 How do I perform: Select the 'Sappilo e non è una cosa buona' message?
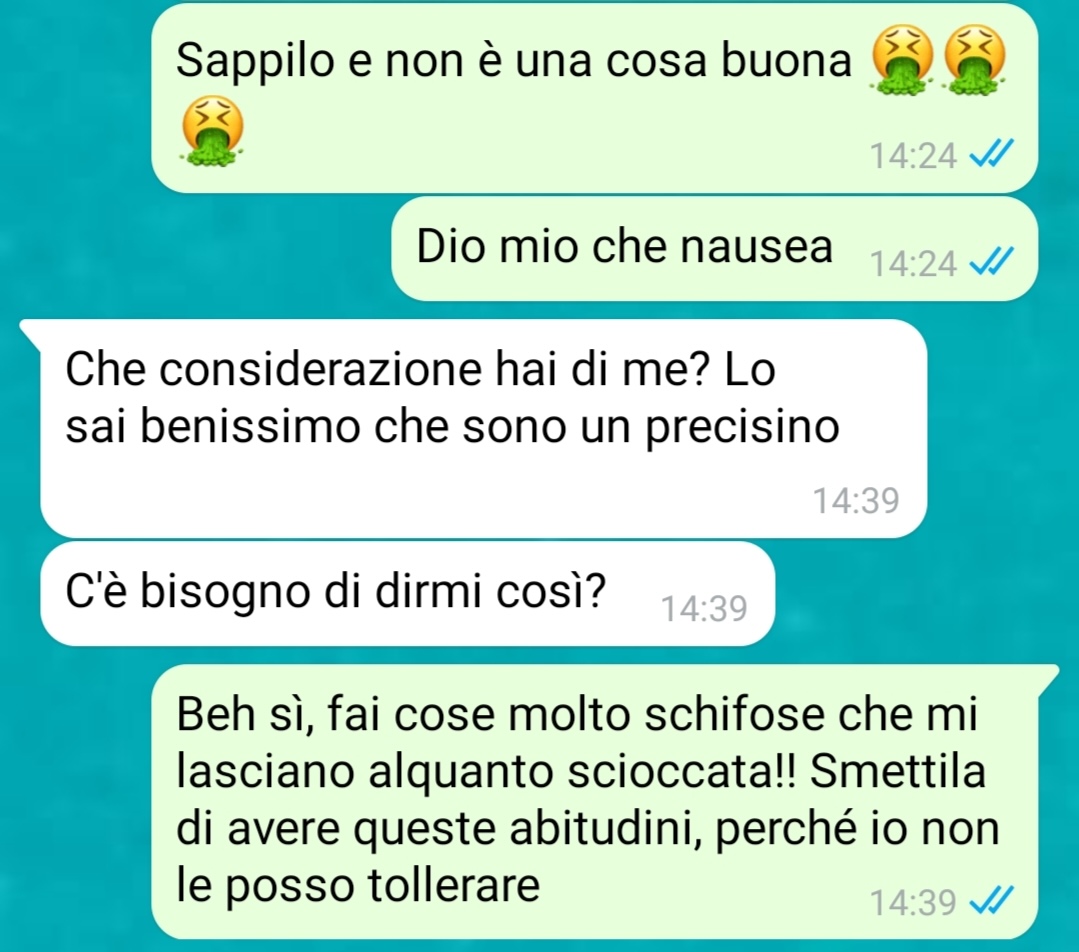click(595, 98)
